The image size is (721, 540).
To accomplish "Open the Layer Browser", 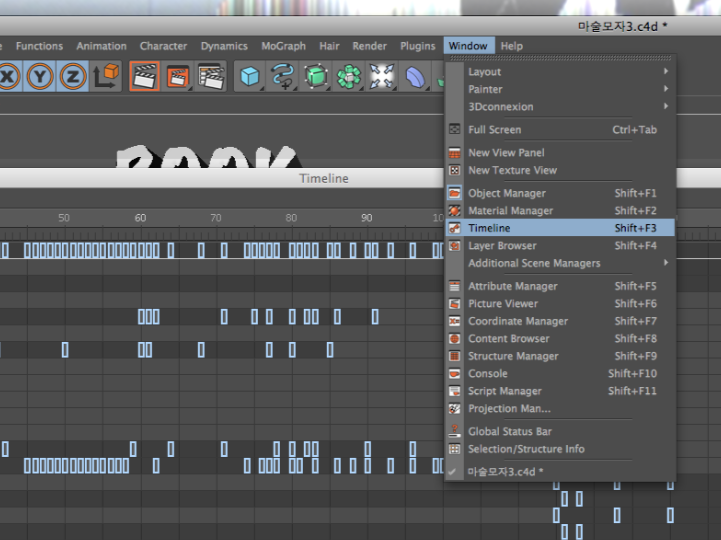I will tap(560, 246).
